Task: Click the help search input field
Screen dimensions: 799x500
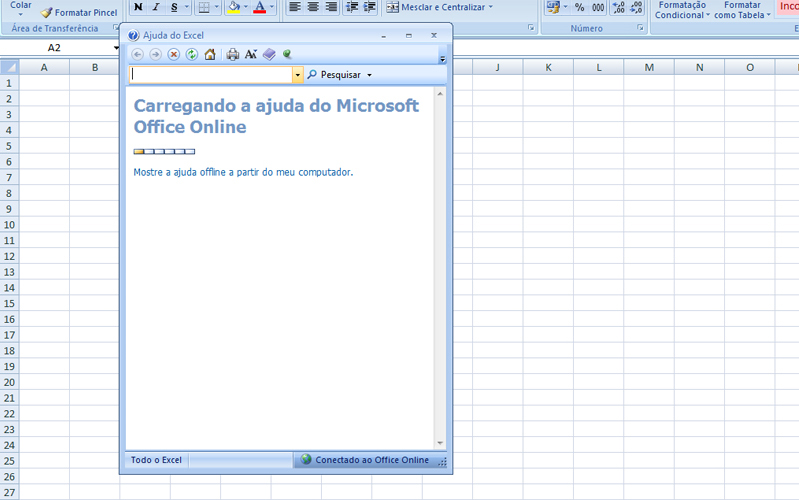Action: point(210,75)
